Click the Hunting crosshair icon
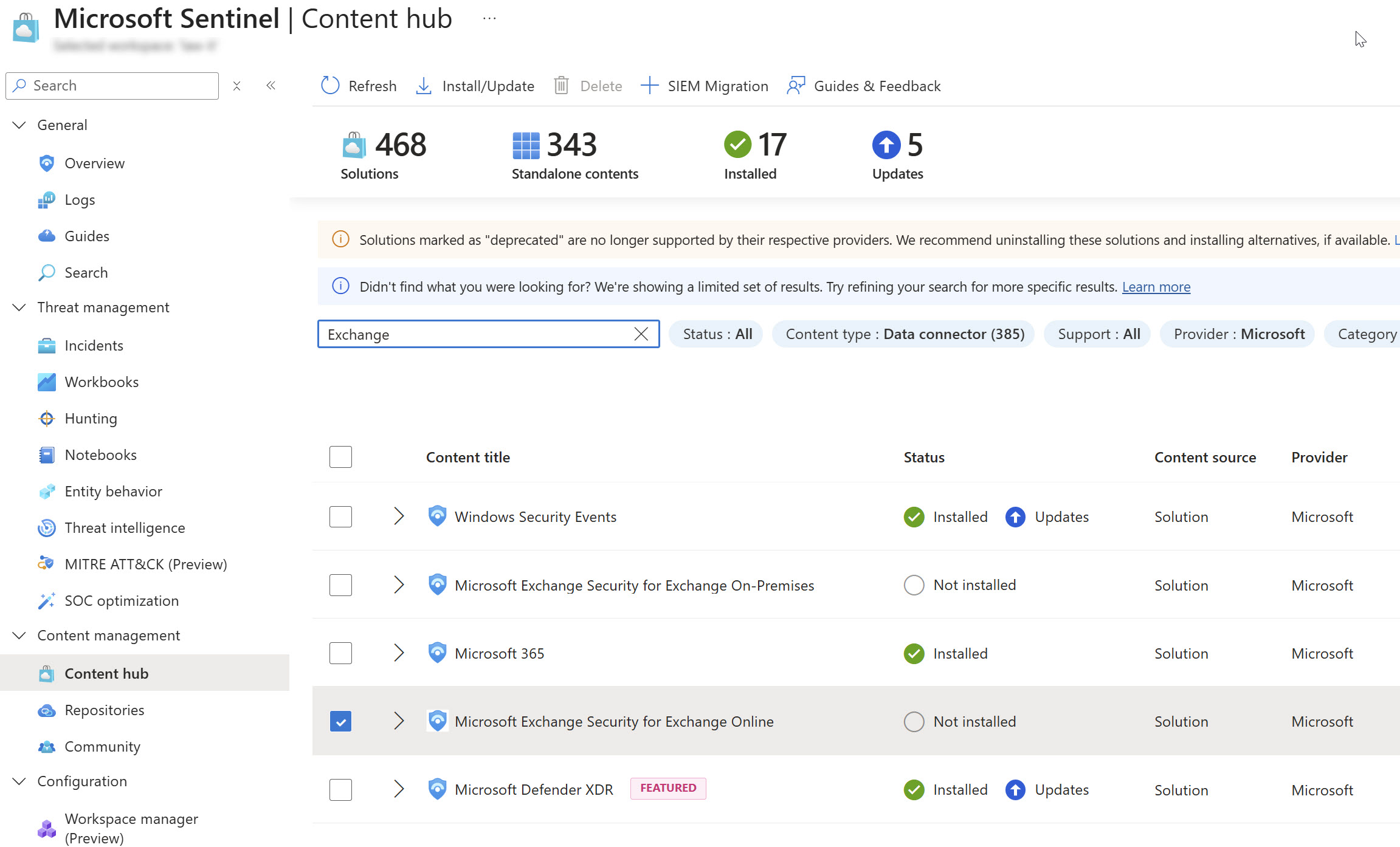The height and width of the screenshot is (847, 1400). [47, 419]
